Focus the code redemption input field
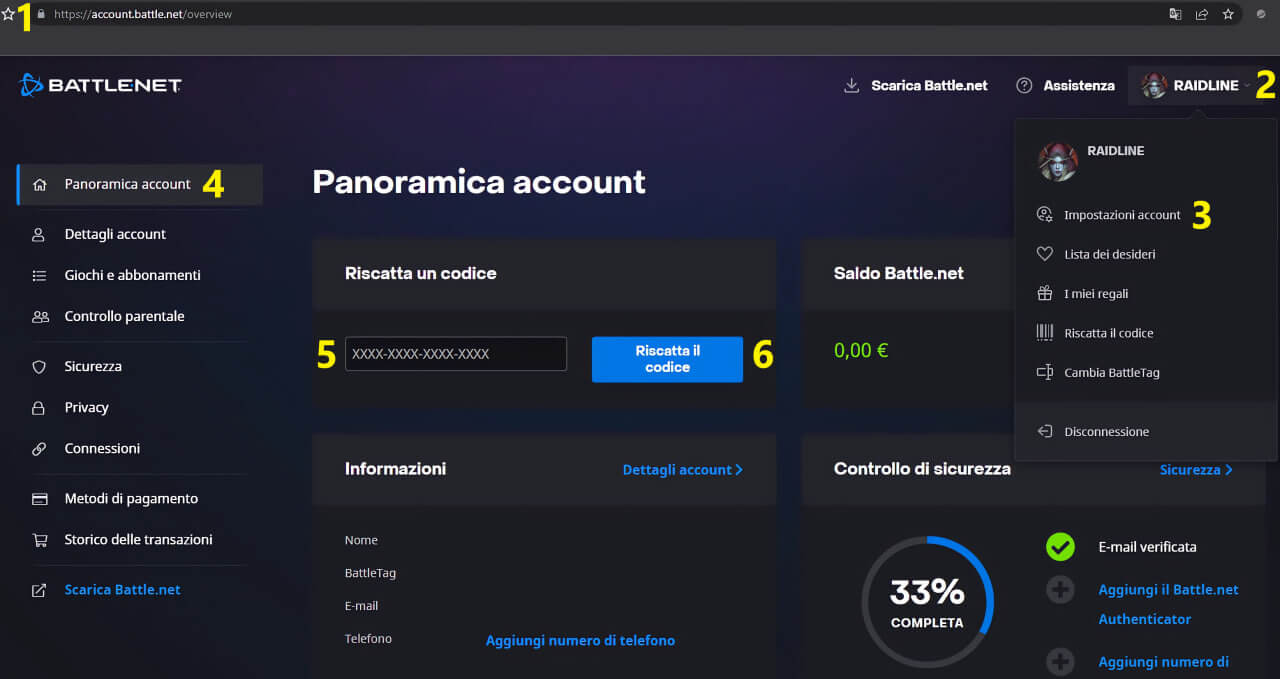Image resolution: width=1280 pixels, height=679 pixels. 456,354
